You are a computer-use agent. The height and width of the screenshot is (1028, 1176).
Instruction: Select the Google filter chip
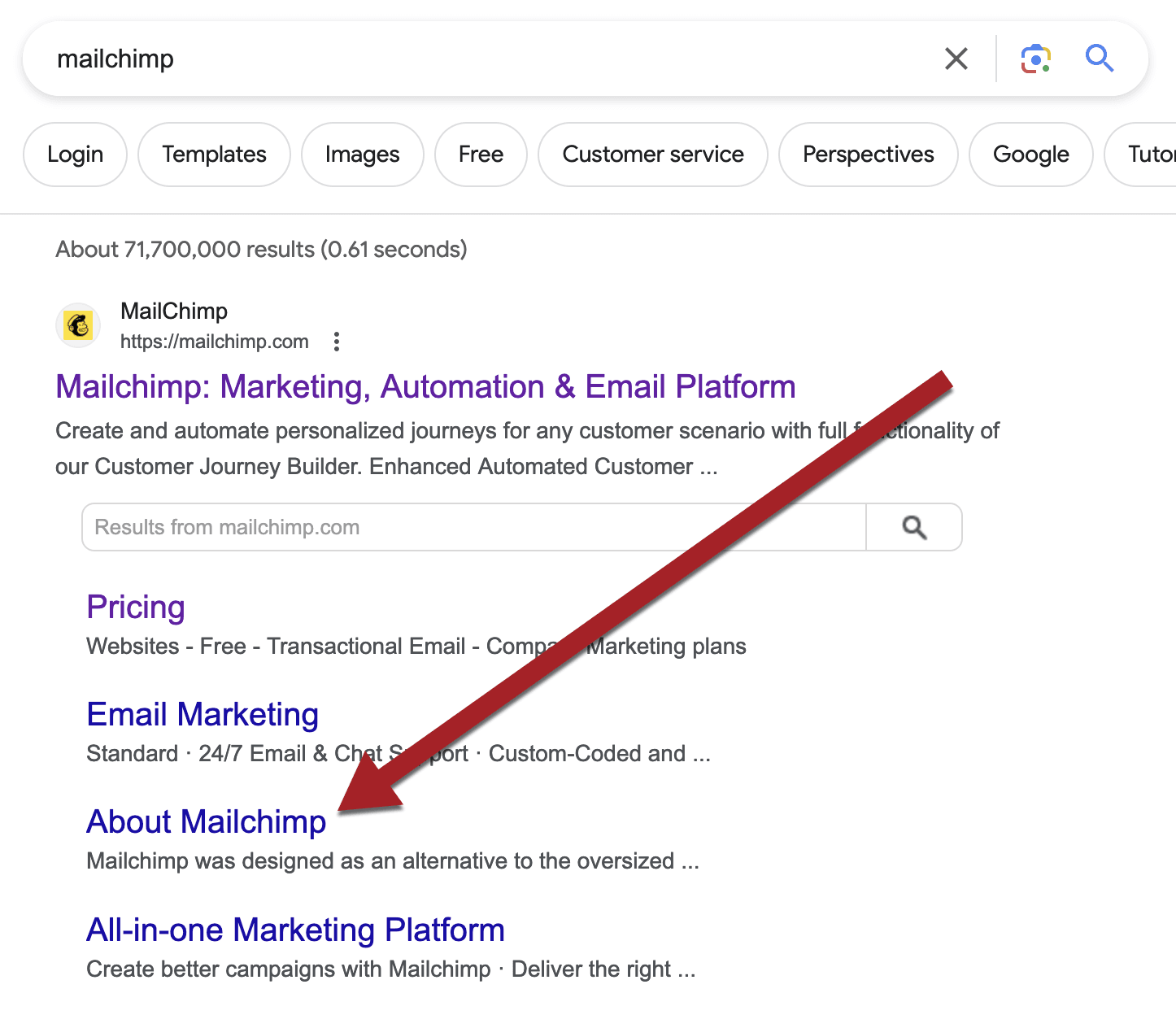pyautogui.click(x=1030, y=154)
